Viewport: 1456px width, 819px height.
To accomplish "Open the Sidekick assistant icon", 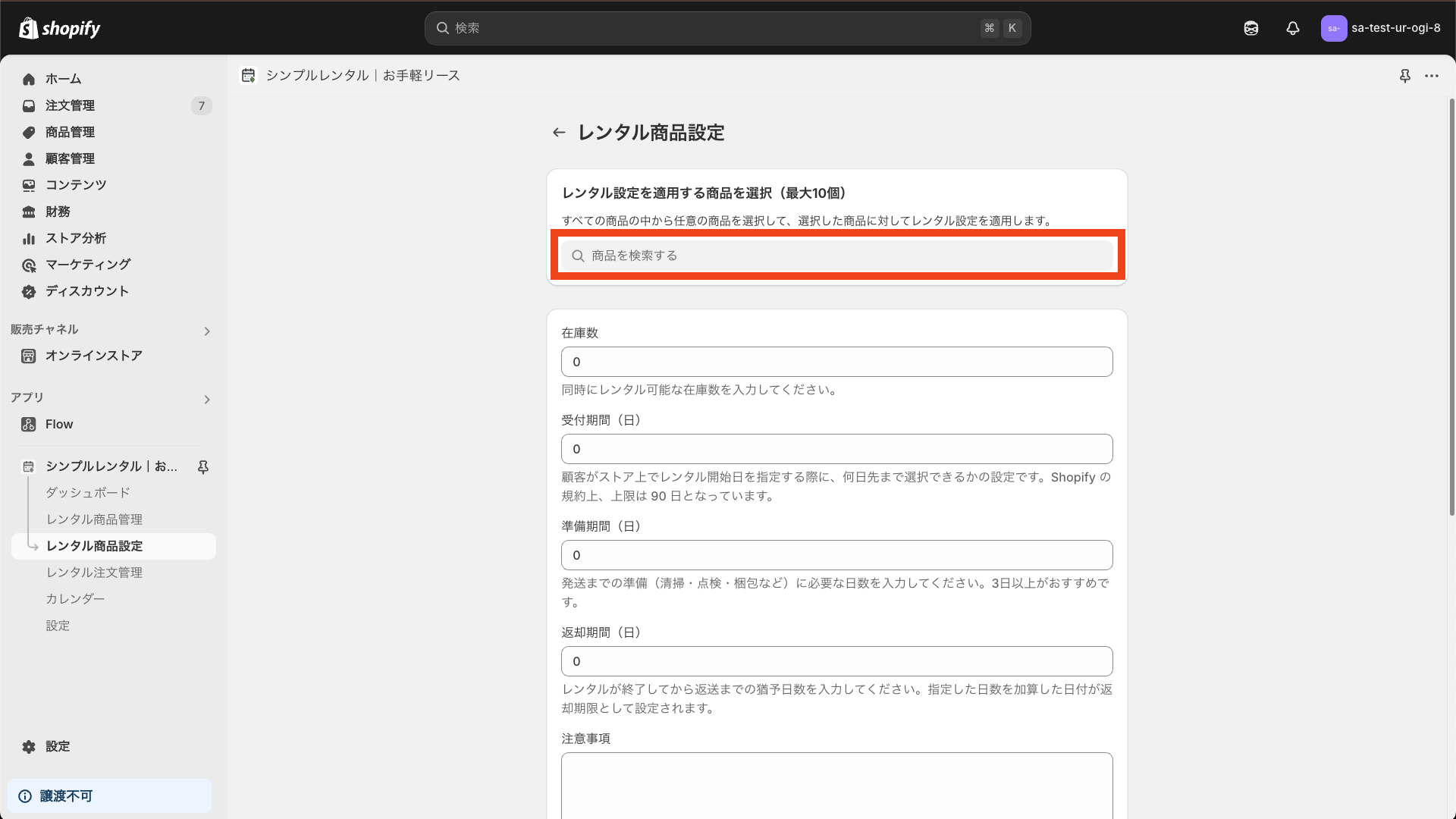I will click(1250, 28).
